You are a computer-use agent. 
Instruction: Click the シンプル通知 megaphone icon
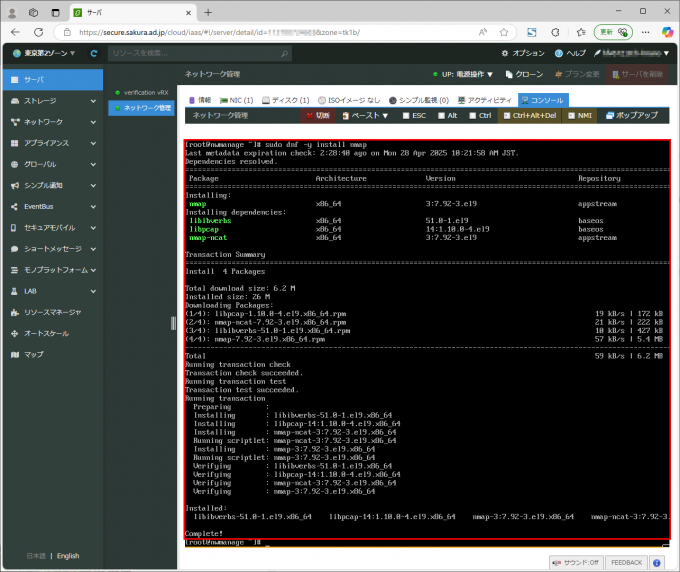(15, 186)
